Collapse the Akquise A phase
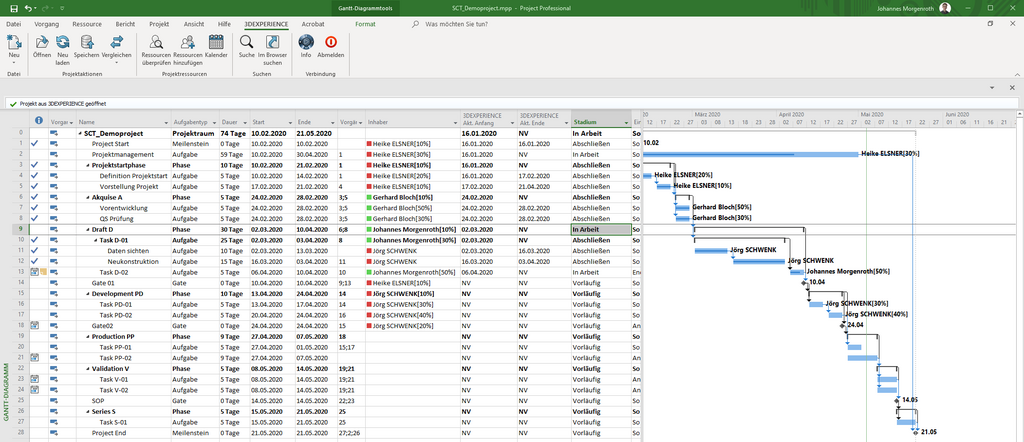This screenshot has height=442, width=1024. pyautogui.click(x=88, y=197)
